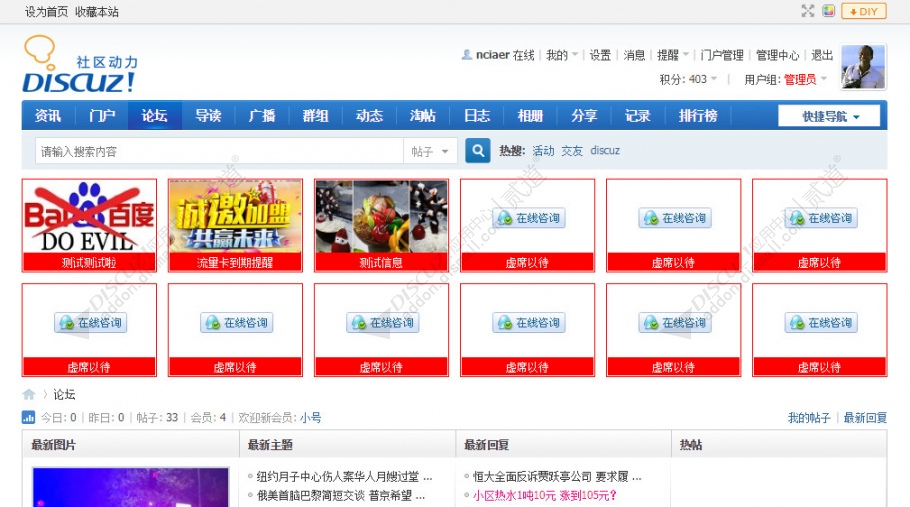Open the 相册 nav tab
The height and width of the screenshot is (507, 910).
(530, 115)
